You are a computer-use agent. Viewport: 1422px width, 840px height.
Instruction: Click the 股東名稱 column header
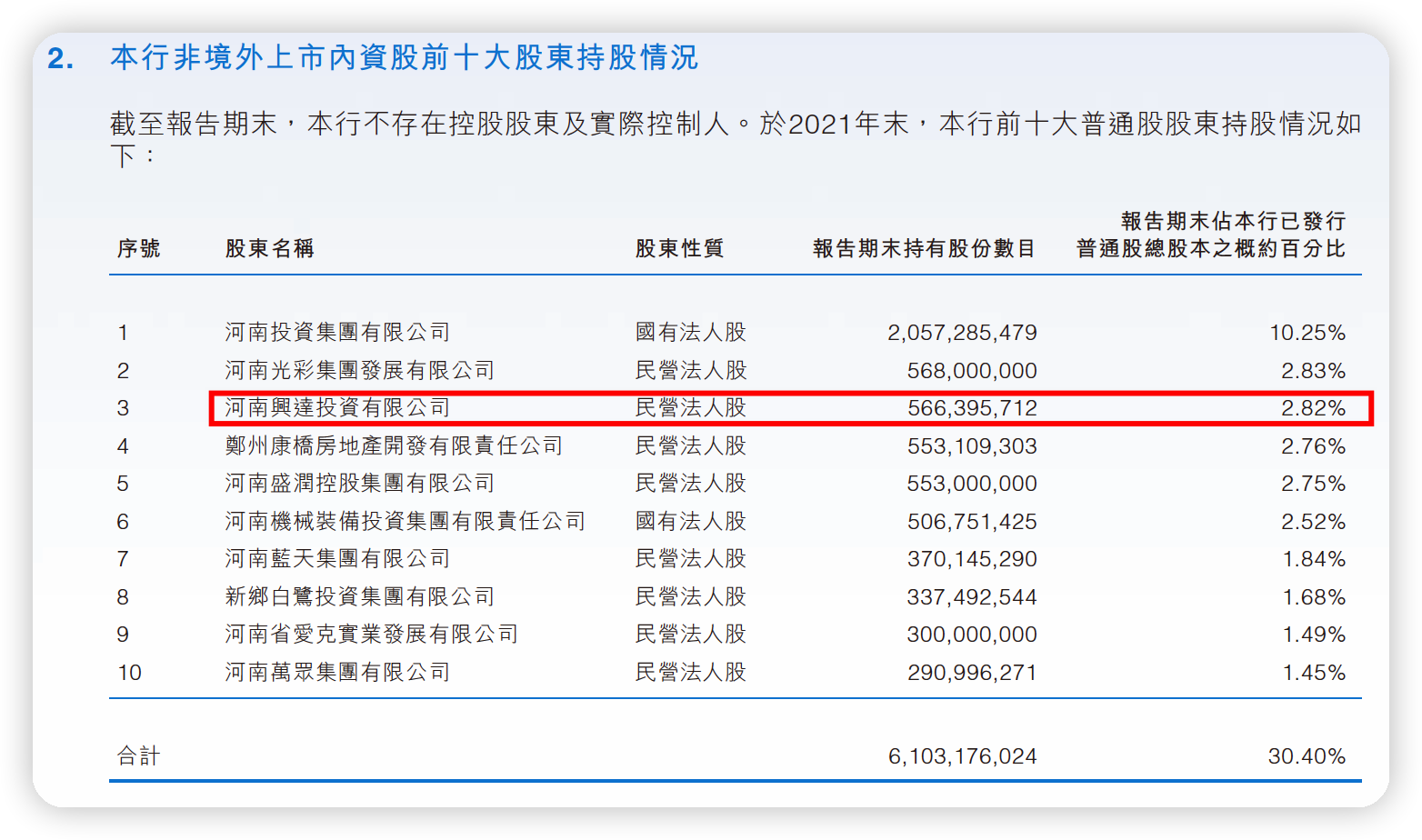point(270,248)
